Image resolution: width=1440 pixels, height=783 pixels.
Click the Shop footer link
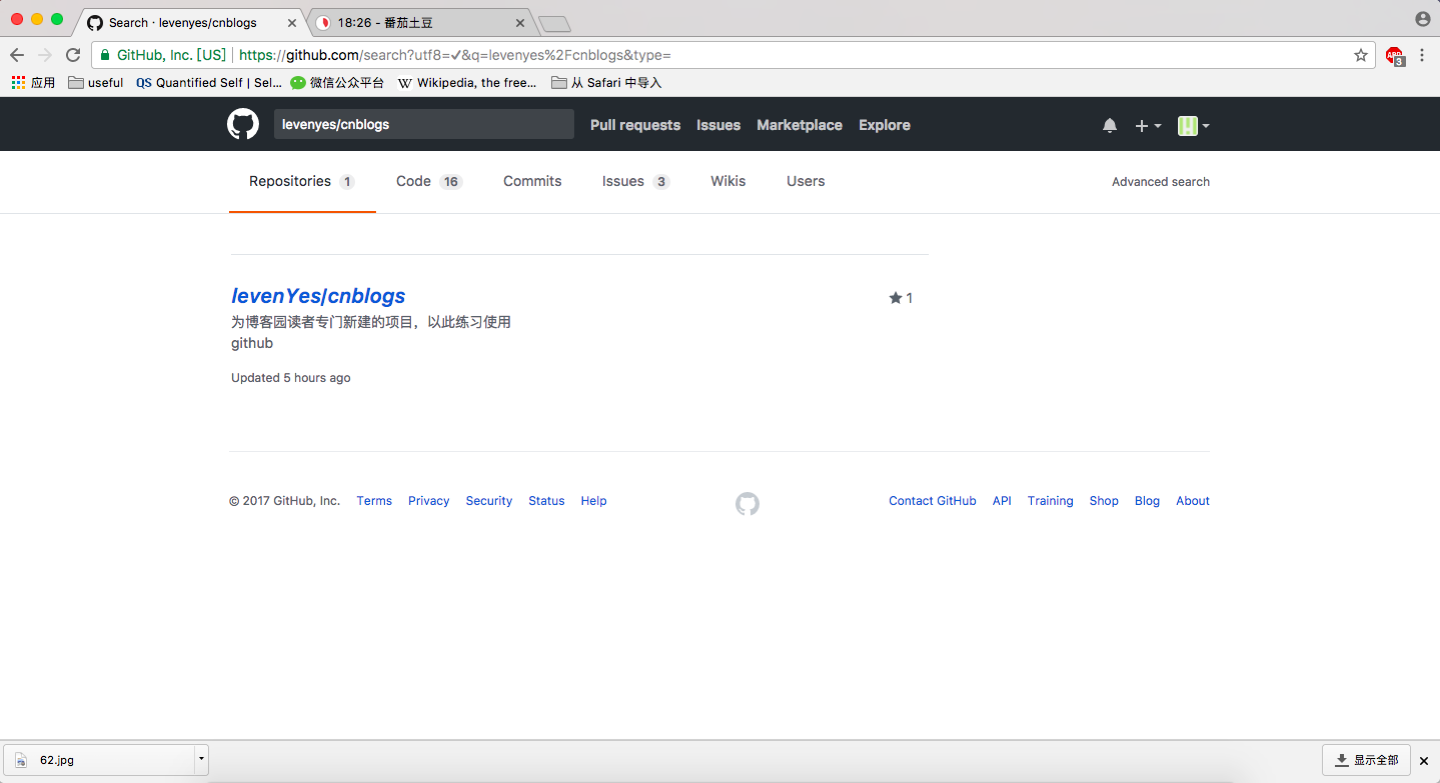1104,501
